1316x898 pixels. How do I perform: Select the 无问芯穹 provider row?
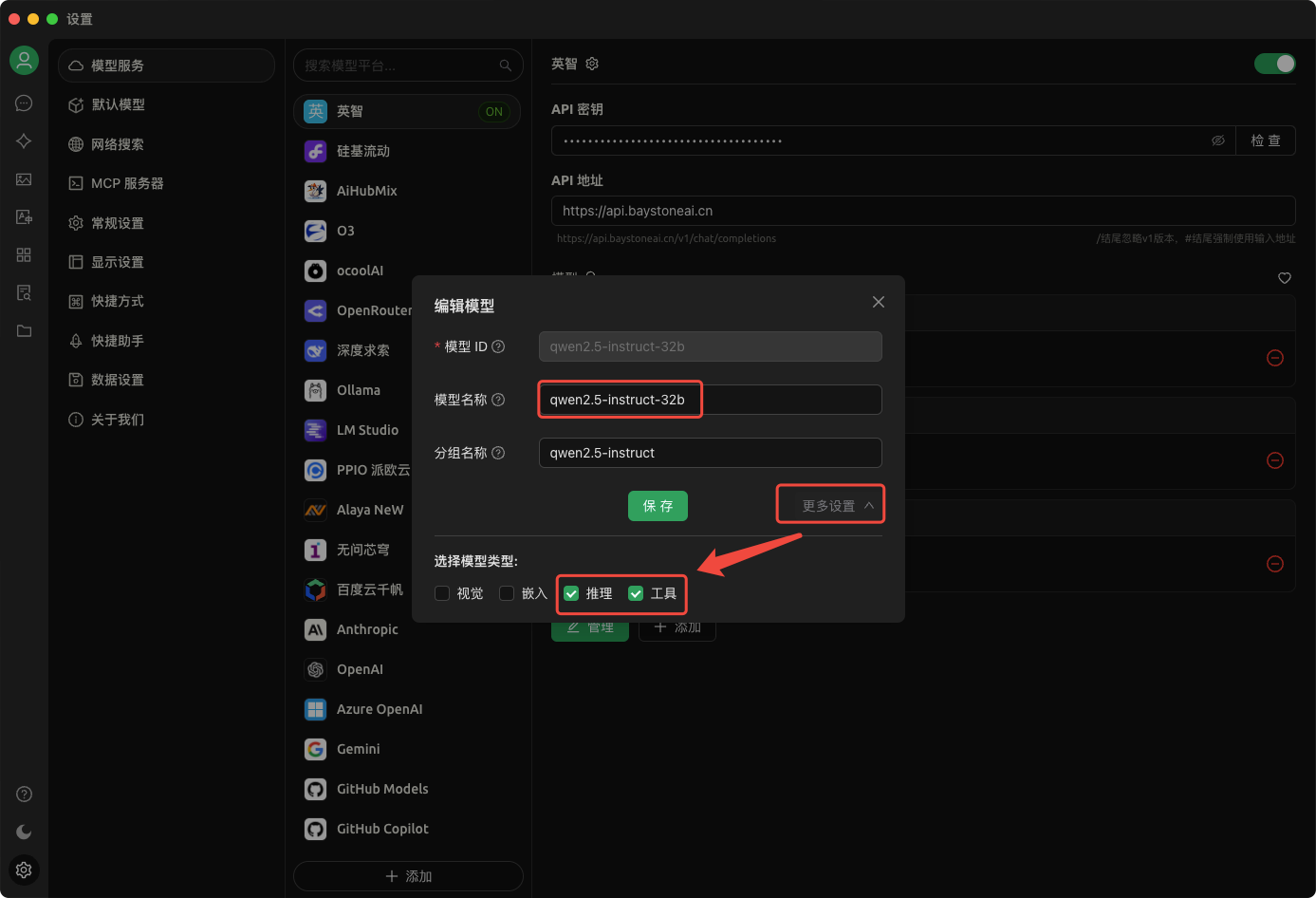point(407,550)
